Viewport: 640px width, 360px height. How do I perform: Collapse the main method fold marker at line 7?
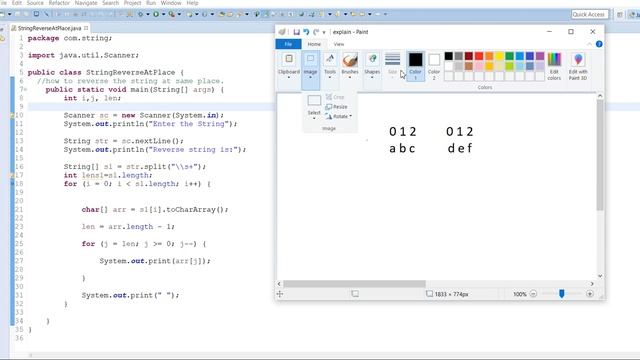[x=25, y=89]
